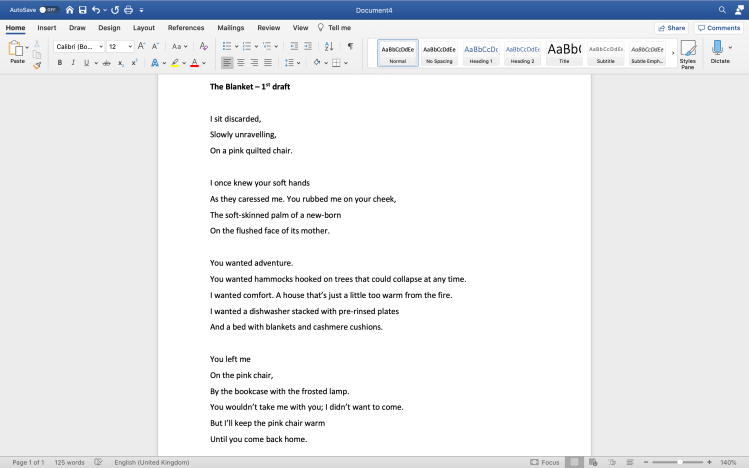749x468 pixels.
Task: Click the Share button
Action: click(x=671, y=28)
